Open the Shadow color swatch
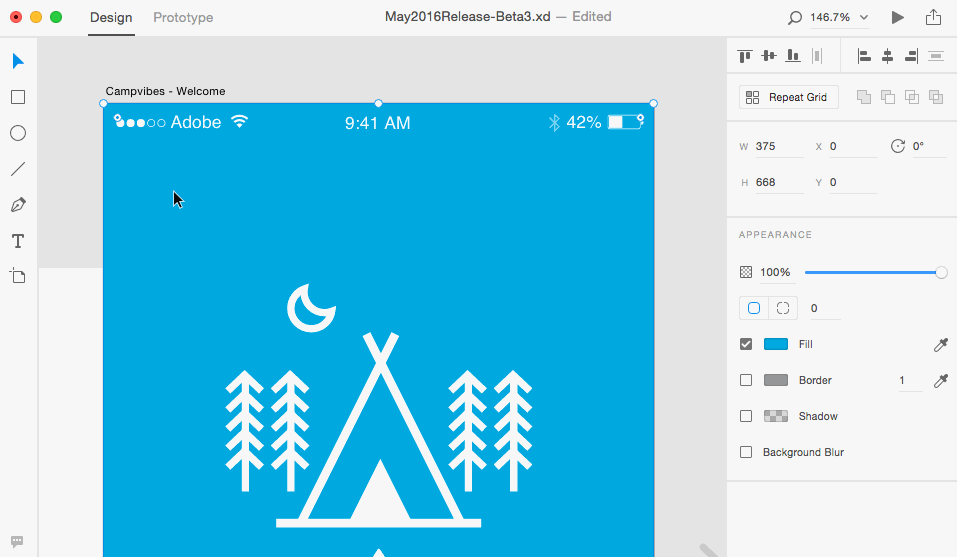957x557 pixels. pos(776,416)
